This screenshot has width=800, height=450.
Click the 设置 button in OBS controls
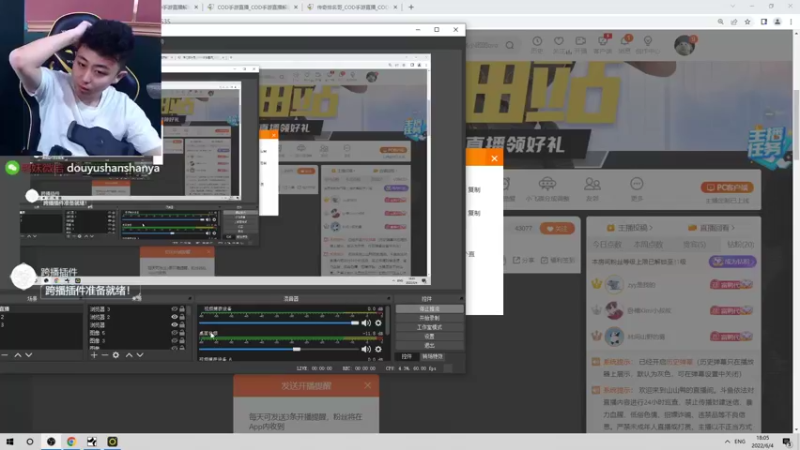(x=430, y=337)
